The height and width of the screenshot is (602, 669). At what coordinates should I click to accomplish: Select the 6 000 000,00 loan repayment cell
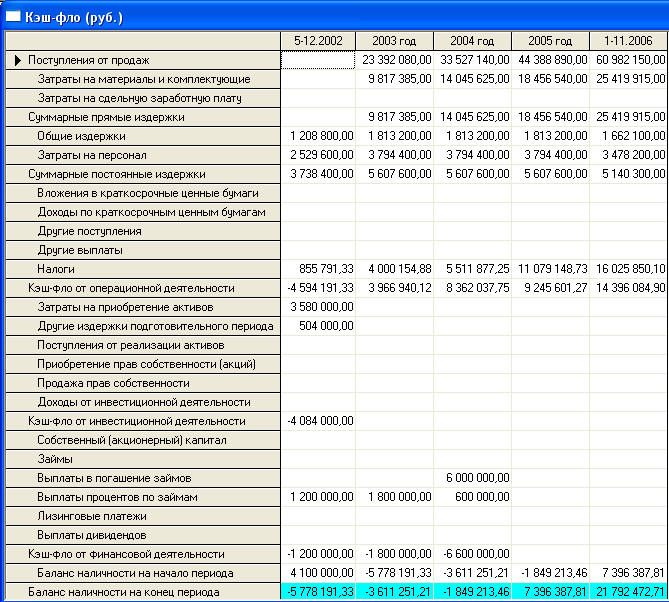472,478
